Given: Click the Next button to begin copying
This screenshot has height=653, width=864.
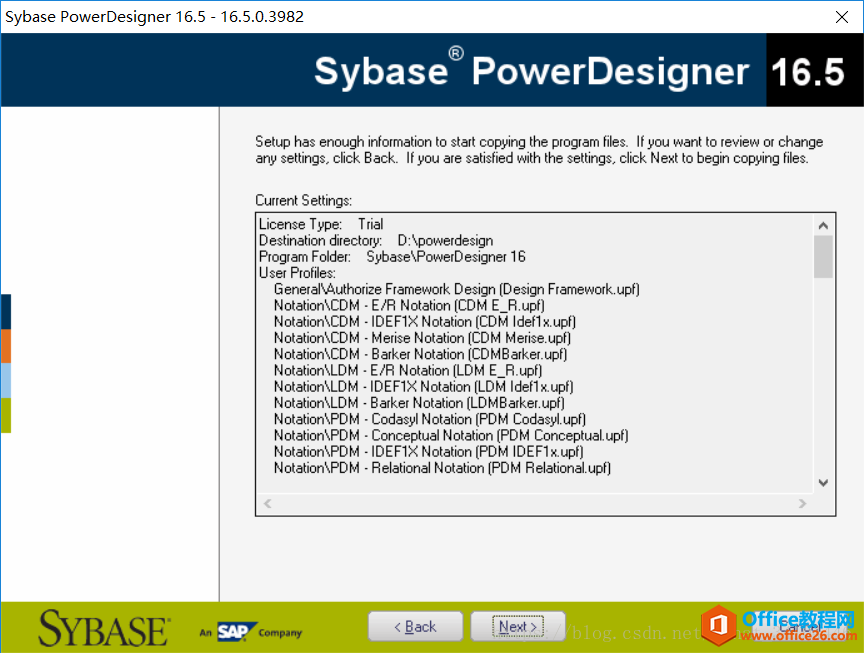Looking at the screenshot, I should tap(518, 626).
